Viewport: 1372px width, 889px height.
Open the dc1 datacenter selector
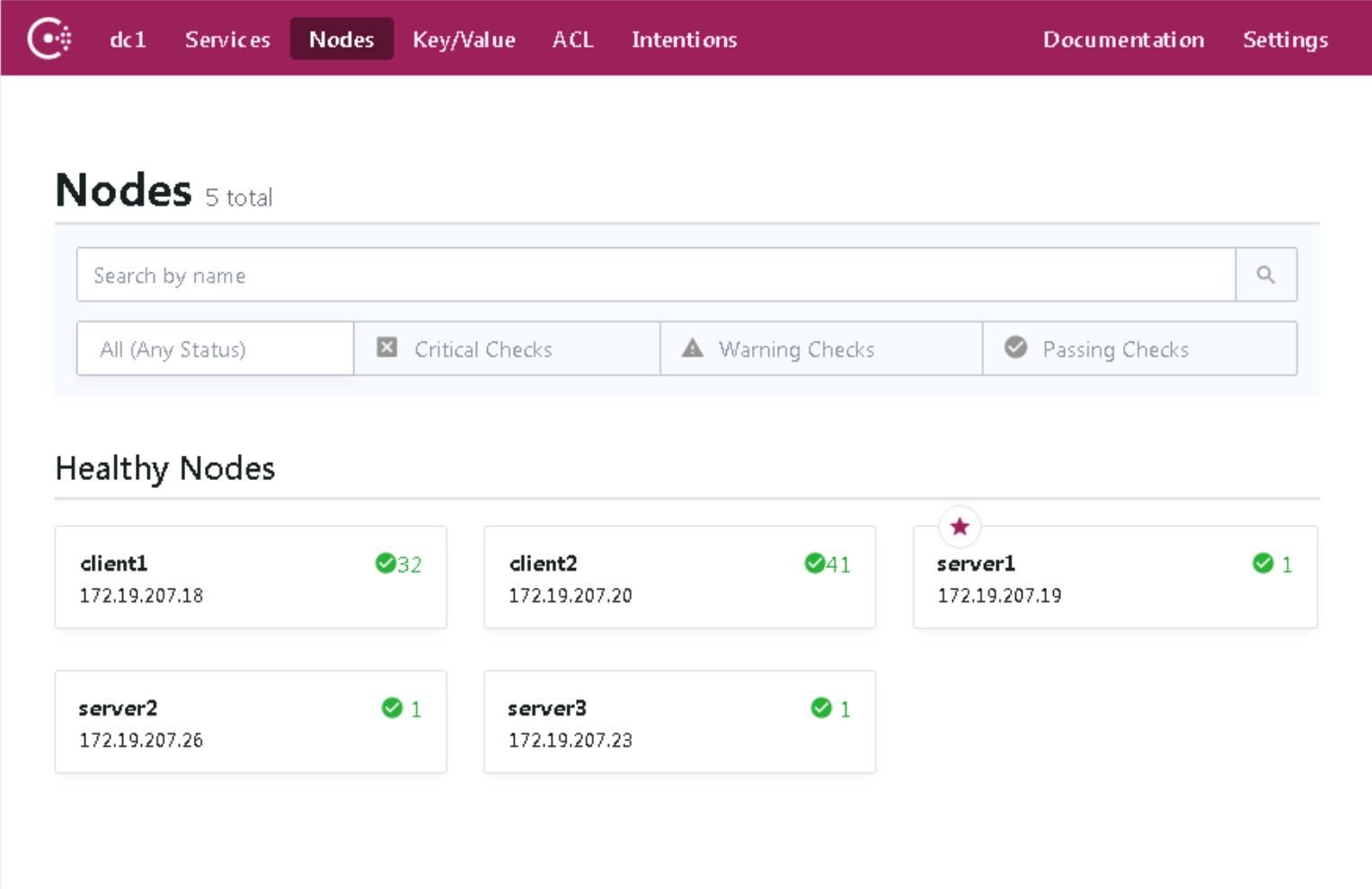point(128,39)
